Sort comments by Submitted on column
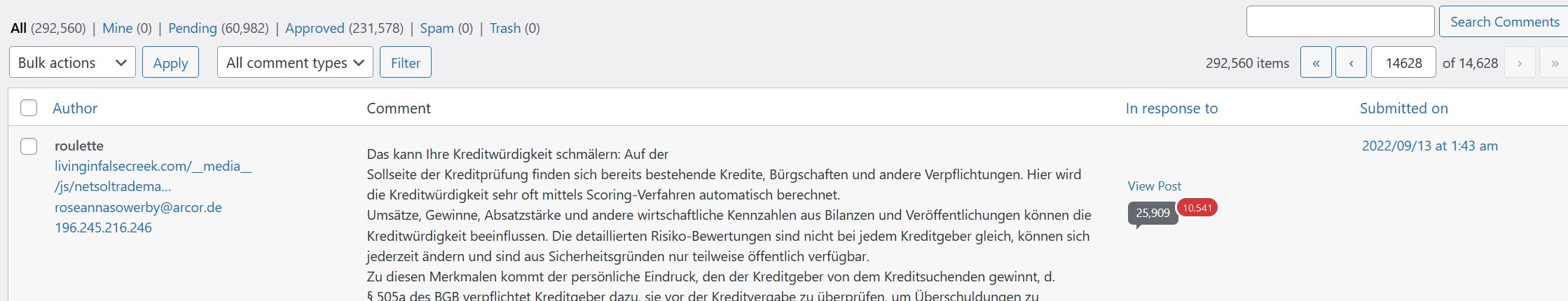 click(x=1403, y=108)
